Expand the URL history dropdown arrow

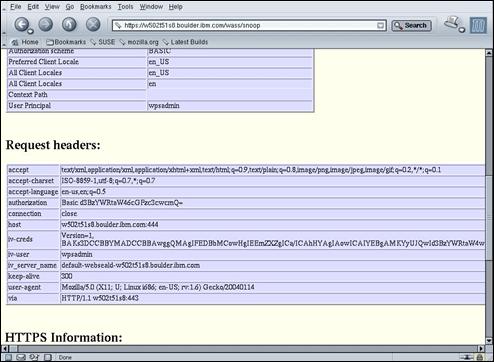(380, 25)
